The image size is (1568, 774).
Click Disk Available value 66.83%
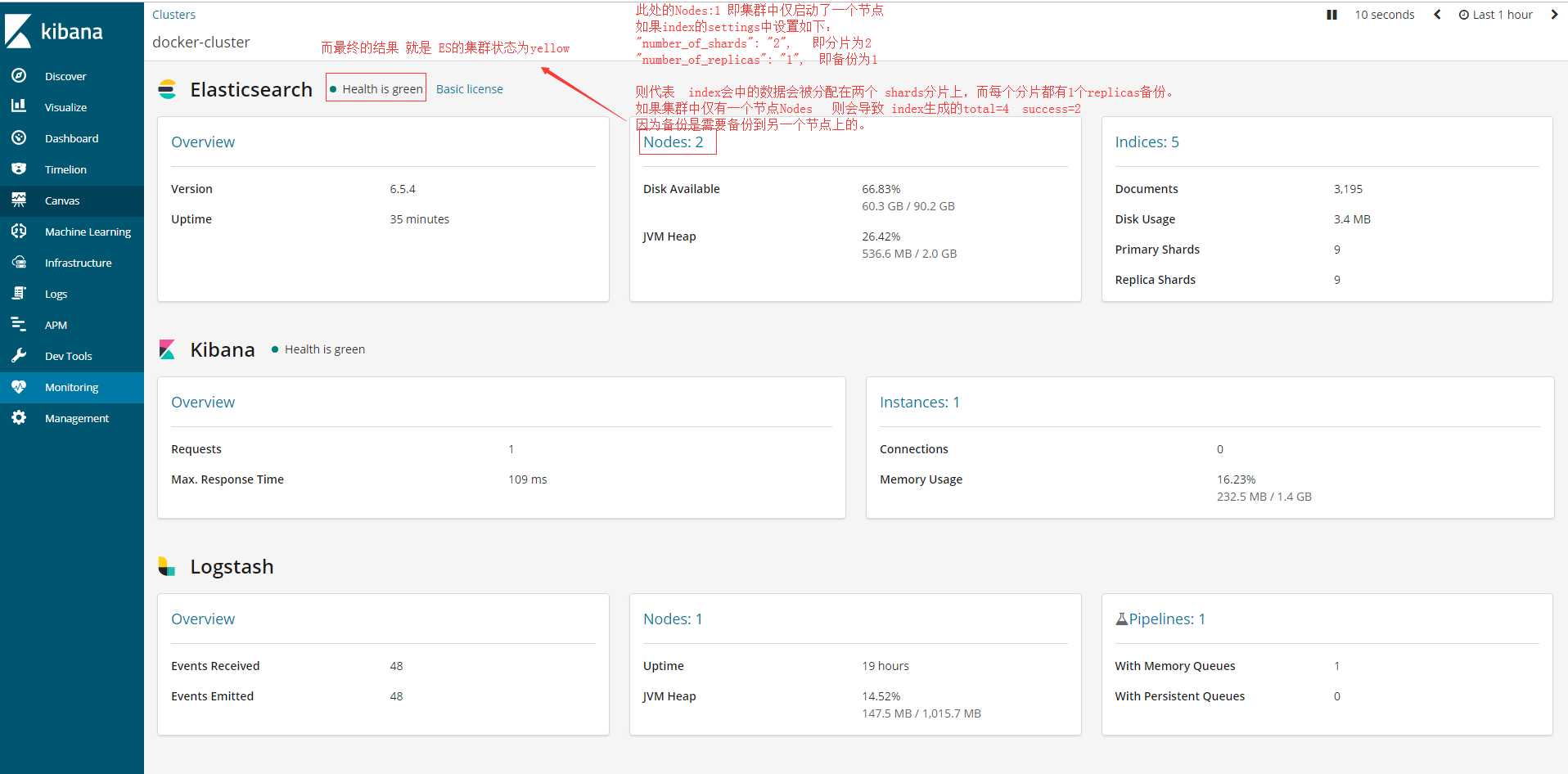click(x=881, y=189)
